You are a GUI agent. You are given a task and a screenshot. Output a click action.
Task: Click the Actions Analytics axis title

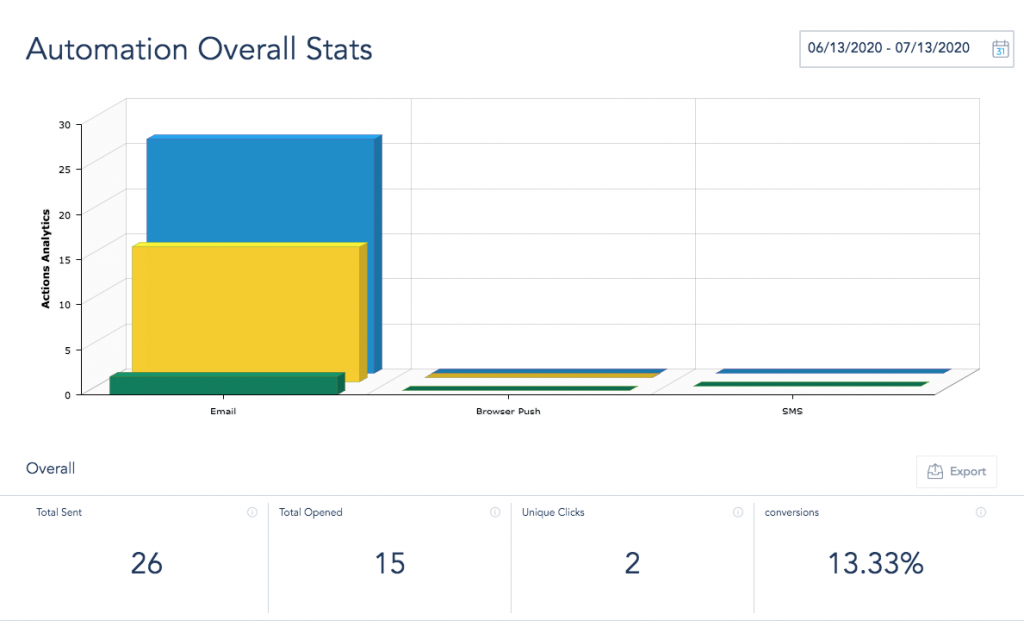click(x=45, y=258)
